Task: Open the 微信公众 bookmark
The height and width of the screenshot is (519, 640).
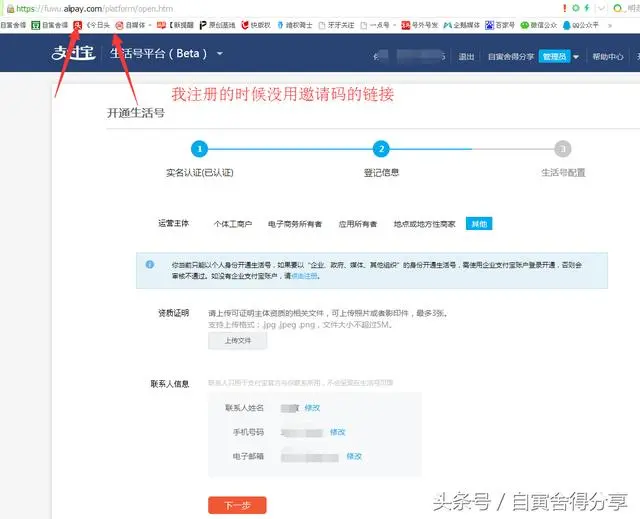Action: click(x=539, y=25)
